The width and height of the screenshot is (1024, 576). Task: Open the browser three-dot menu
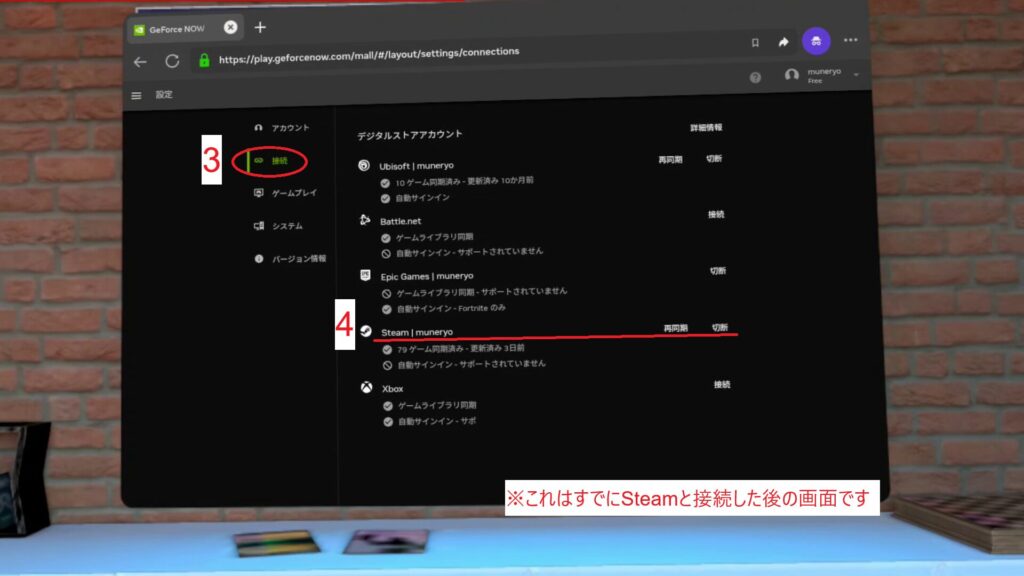[x=850, y=40]
